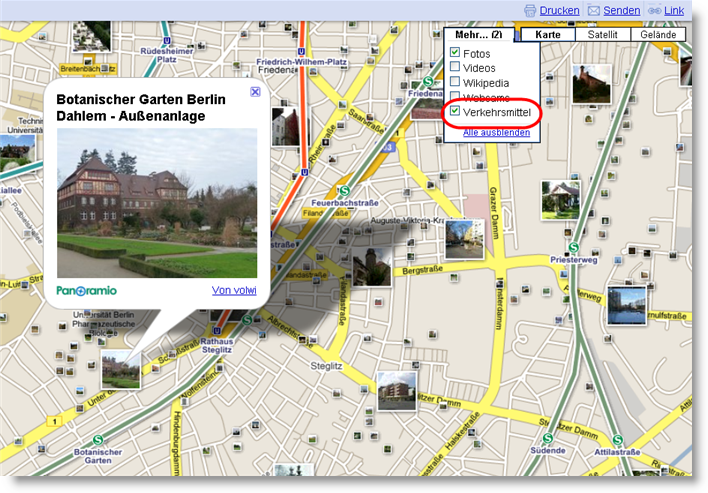Switch to Satellit map view
The image size is (708, 493).
(602, 35)
